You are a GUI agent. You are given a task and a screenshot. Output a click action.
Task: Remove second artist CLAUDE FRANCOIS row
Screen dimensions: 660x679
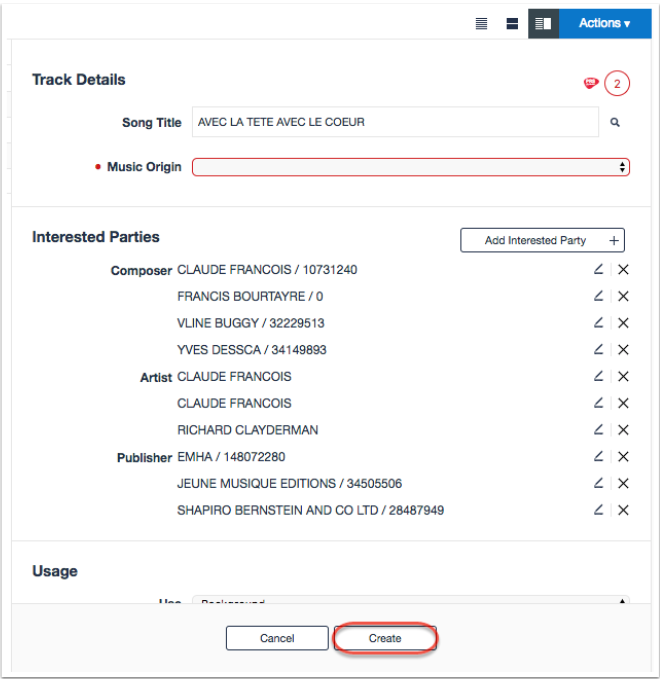pos(623,403)
